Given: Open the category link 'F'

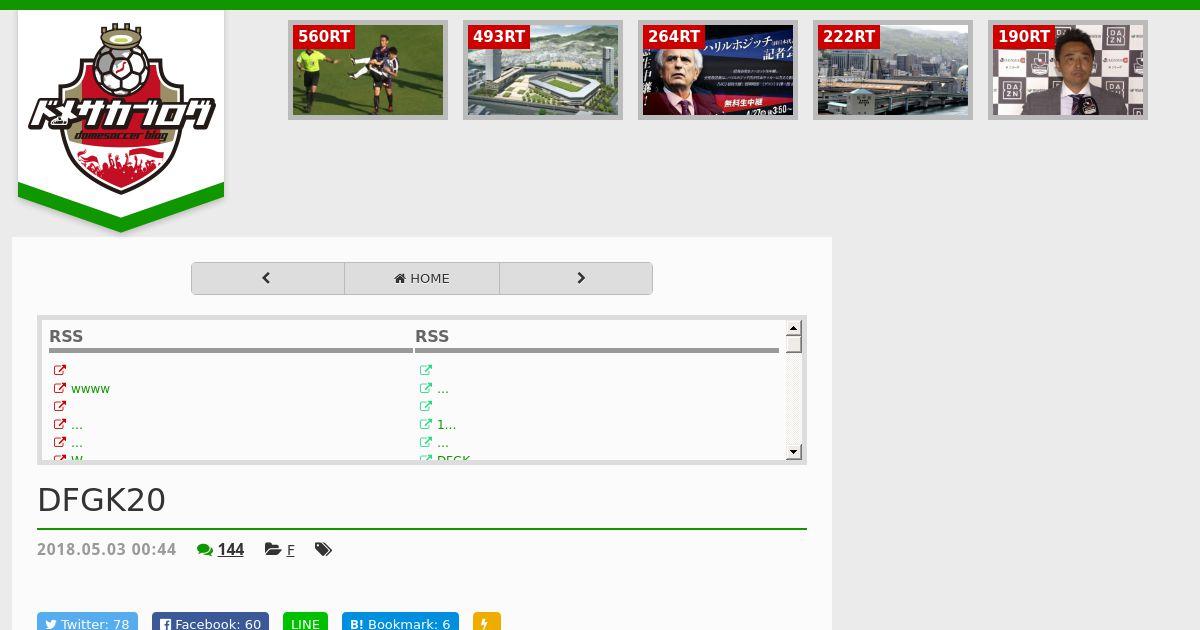Looking at the screenshot, I should 290,550.
